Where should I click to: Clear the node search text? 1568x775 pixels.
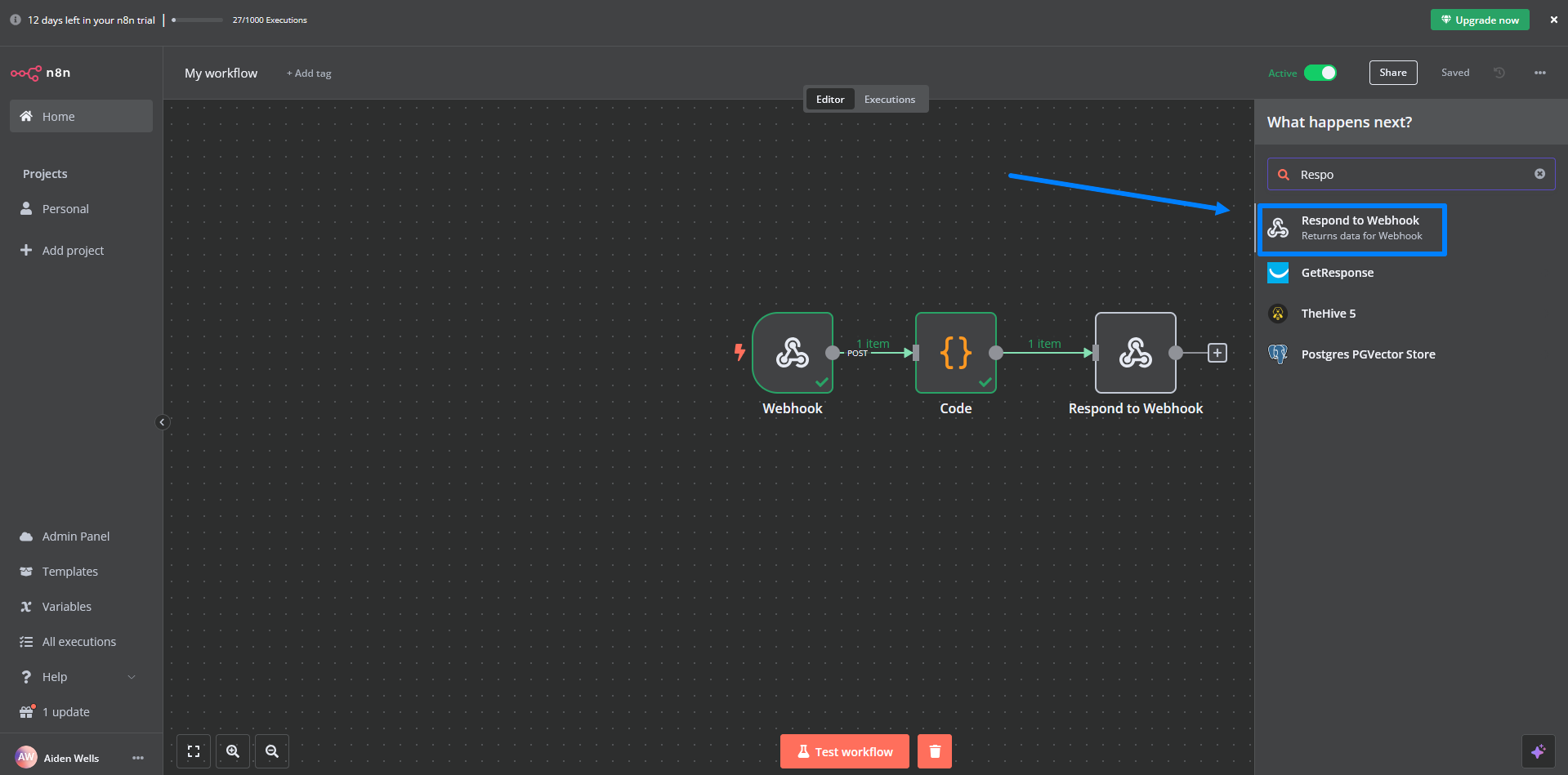coord(1539,174)
